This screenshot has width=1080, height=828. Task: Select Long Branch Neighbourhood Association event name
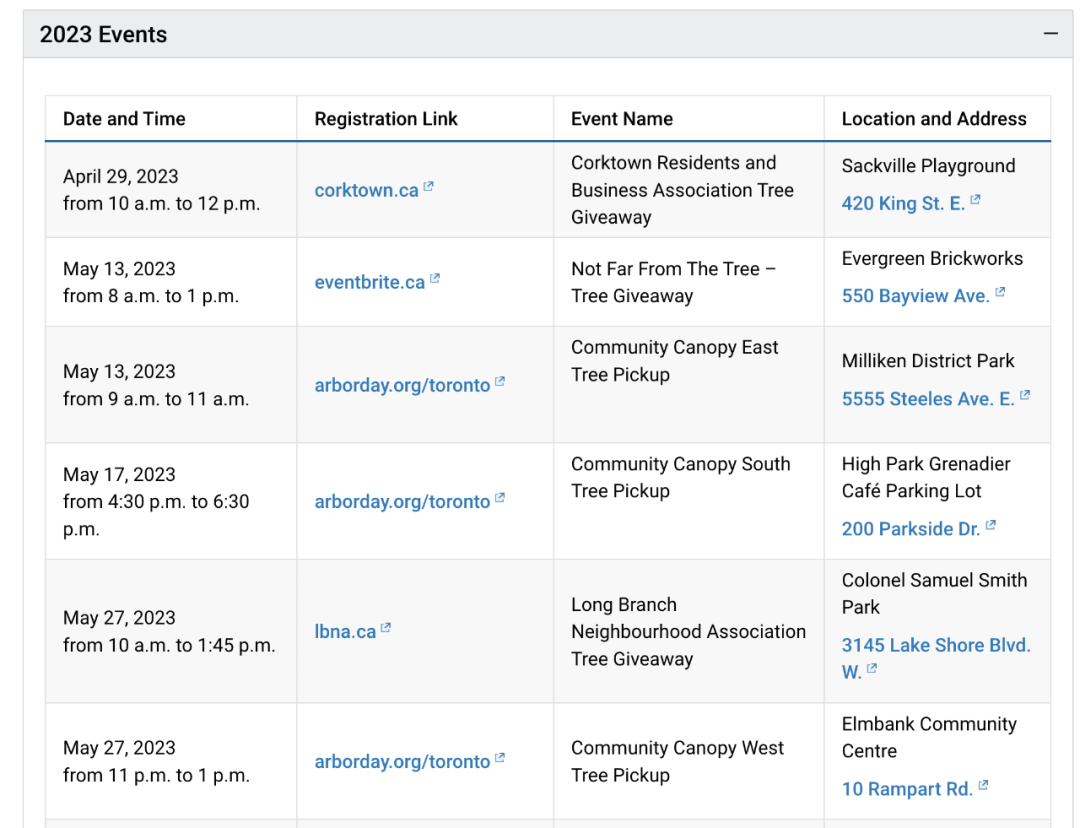688,632
